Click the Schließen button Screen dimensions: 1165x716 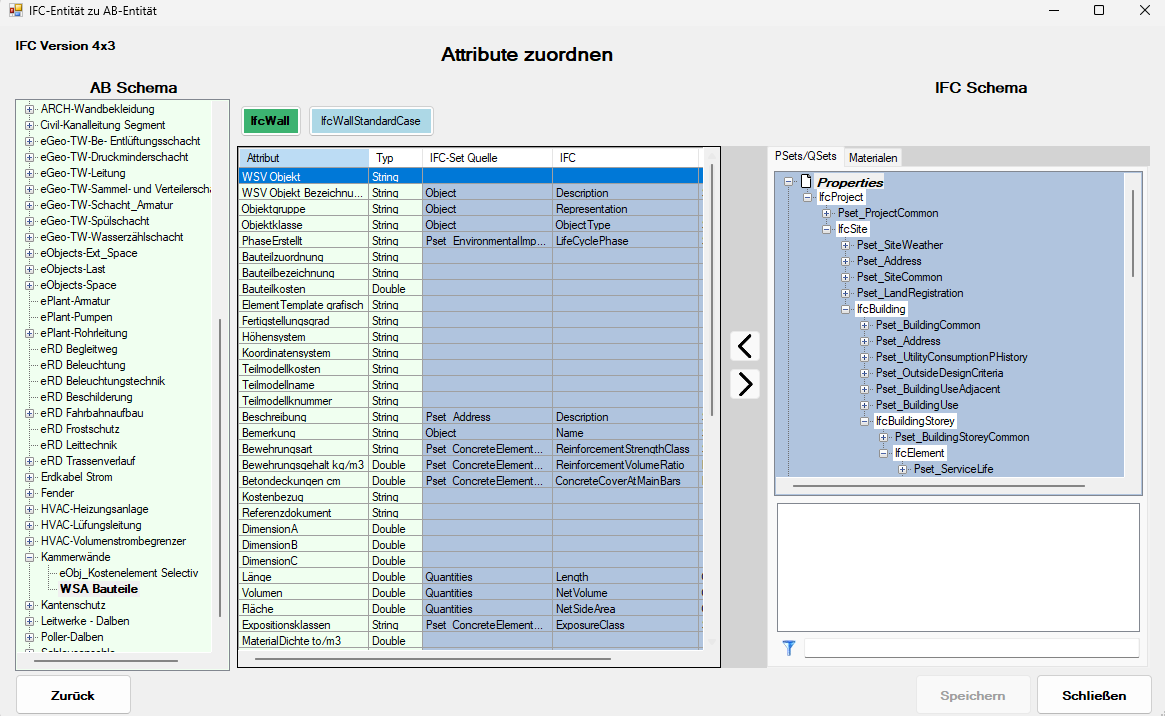point(1094,695)
